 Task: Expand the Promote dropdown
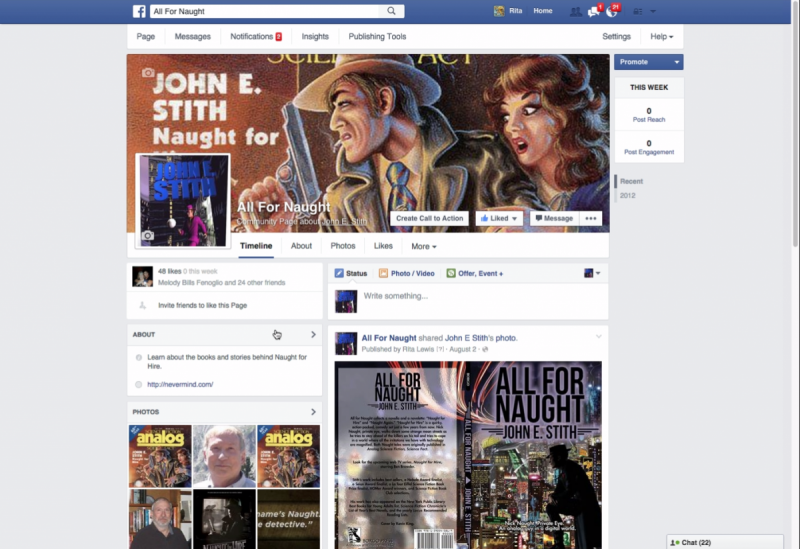(x=648, y=62)
